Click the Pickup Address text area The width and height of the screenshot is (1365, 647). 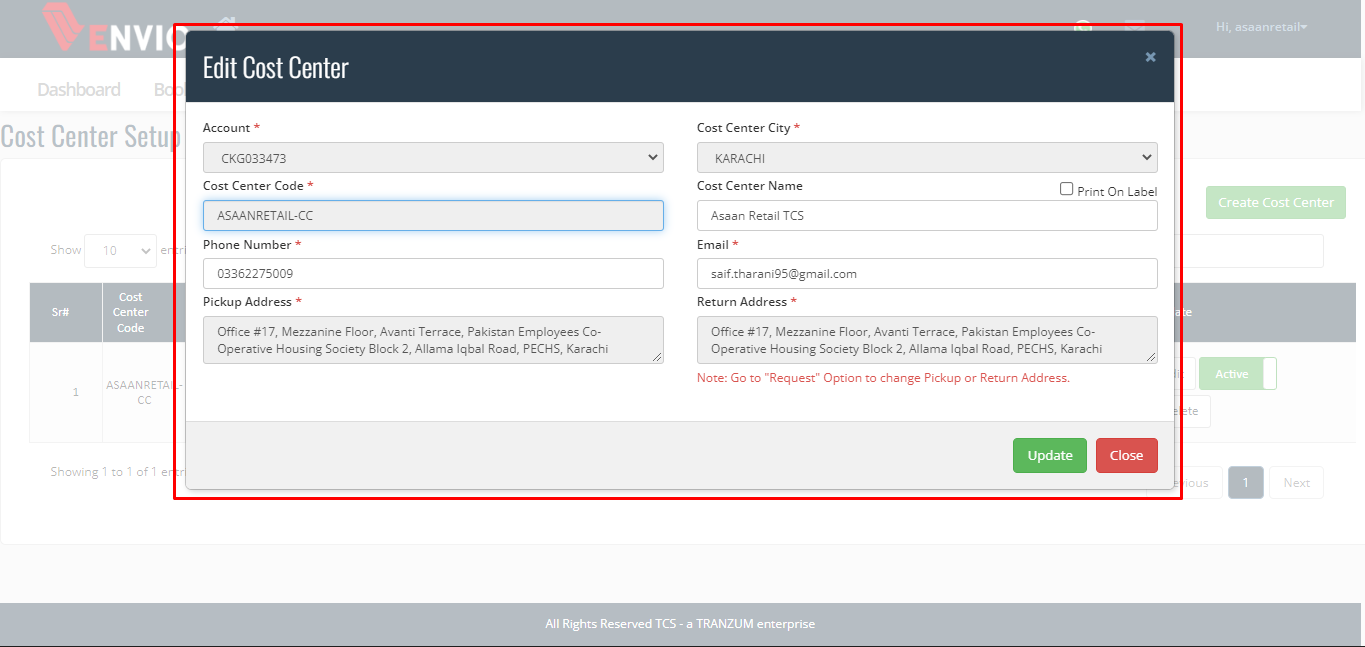coord(433,340)
